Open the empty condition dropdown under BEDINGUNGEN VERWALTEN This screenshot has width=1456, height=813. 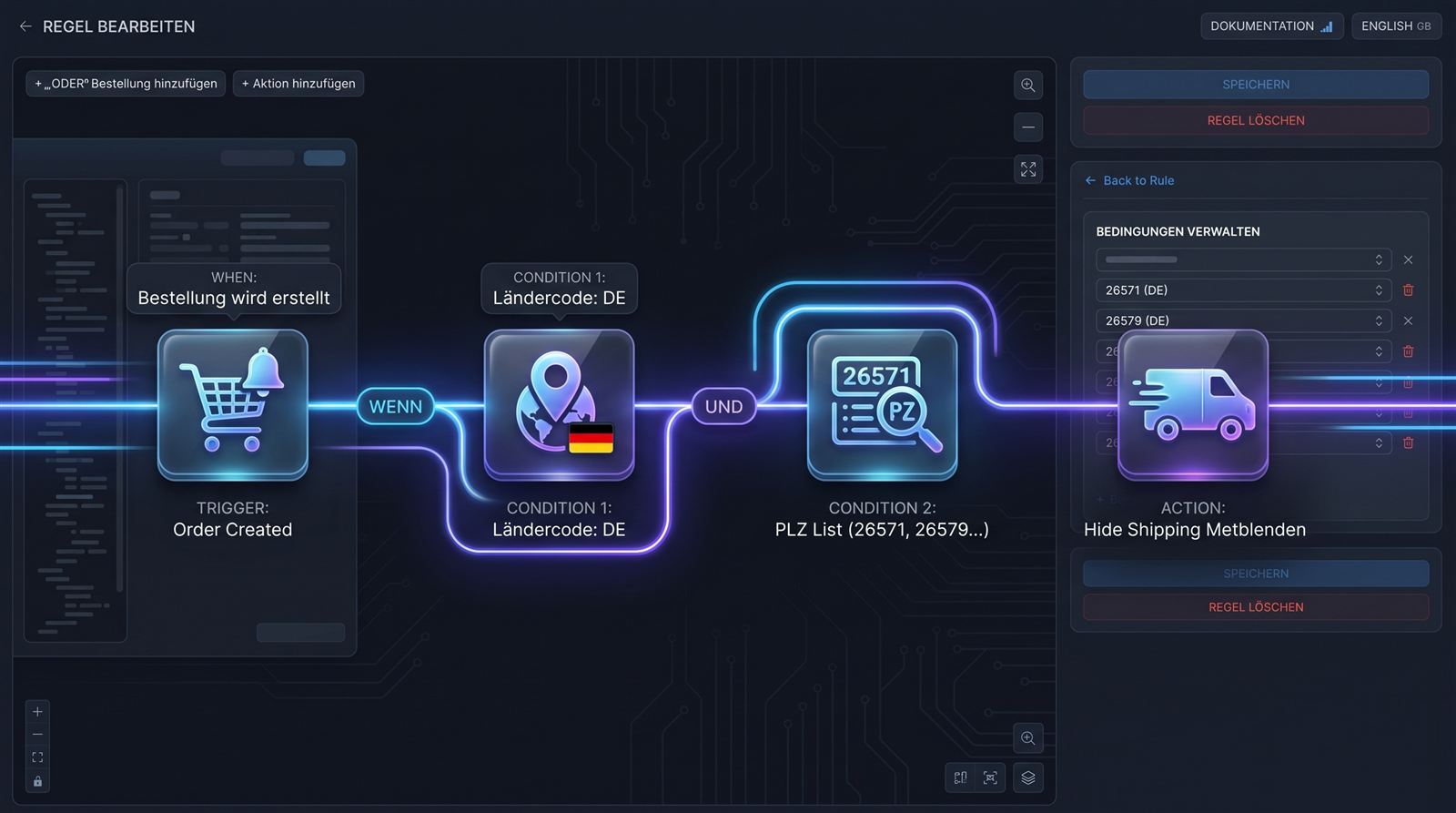(1244, 259)
